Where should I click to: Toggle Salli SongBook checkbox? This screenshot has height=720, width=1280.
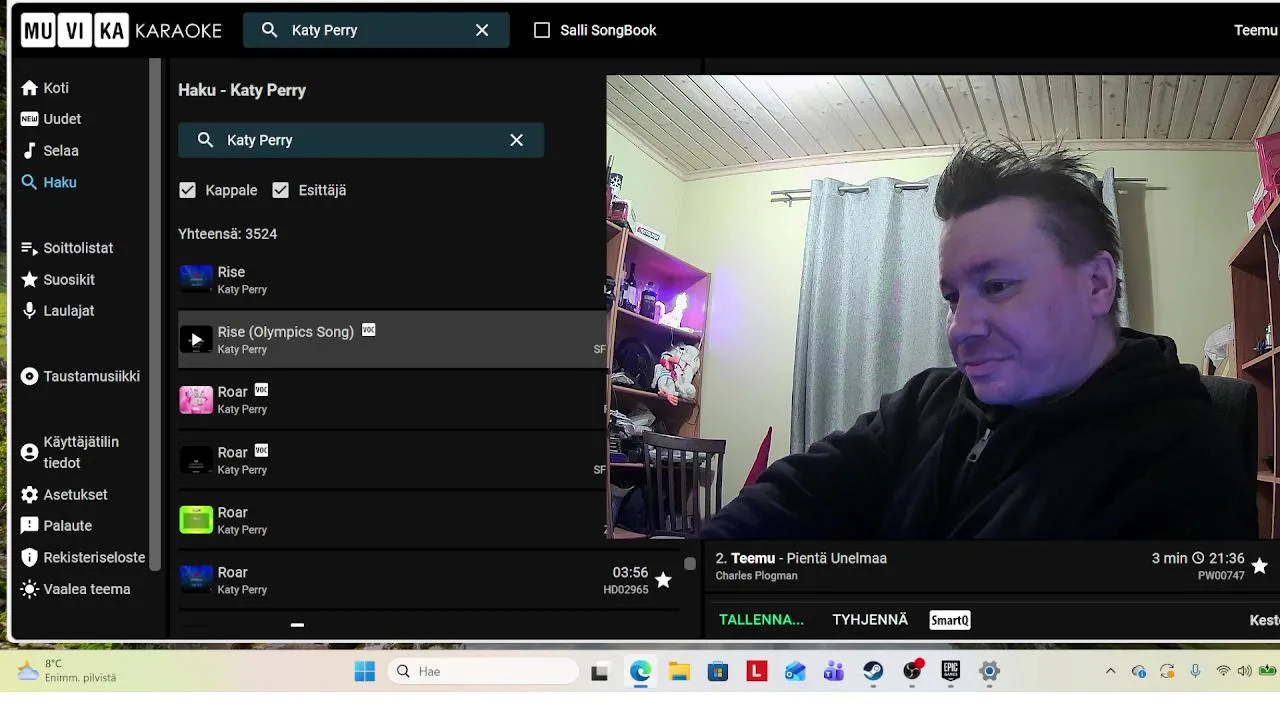pyautogui.click(x=542, y=30)
